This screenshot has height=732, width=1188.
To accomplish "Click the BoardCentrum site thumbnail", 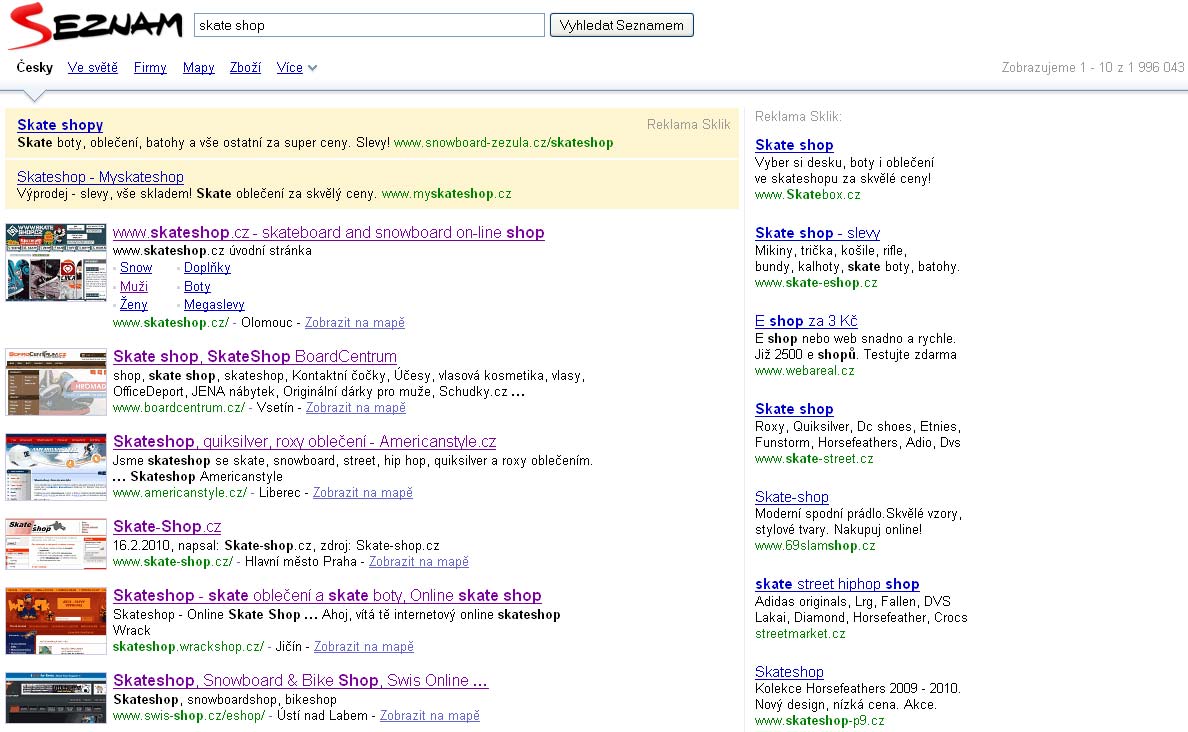I will [x=56, y=382].
